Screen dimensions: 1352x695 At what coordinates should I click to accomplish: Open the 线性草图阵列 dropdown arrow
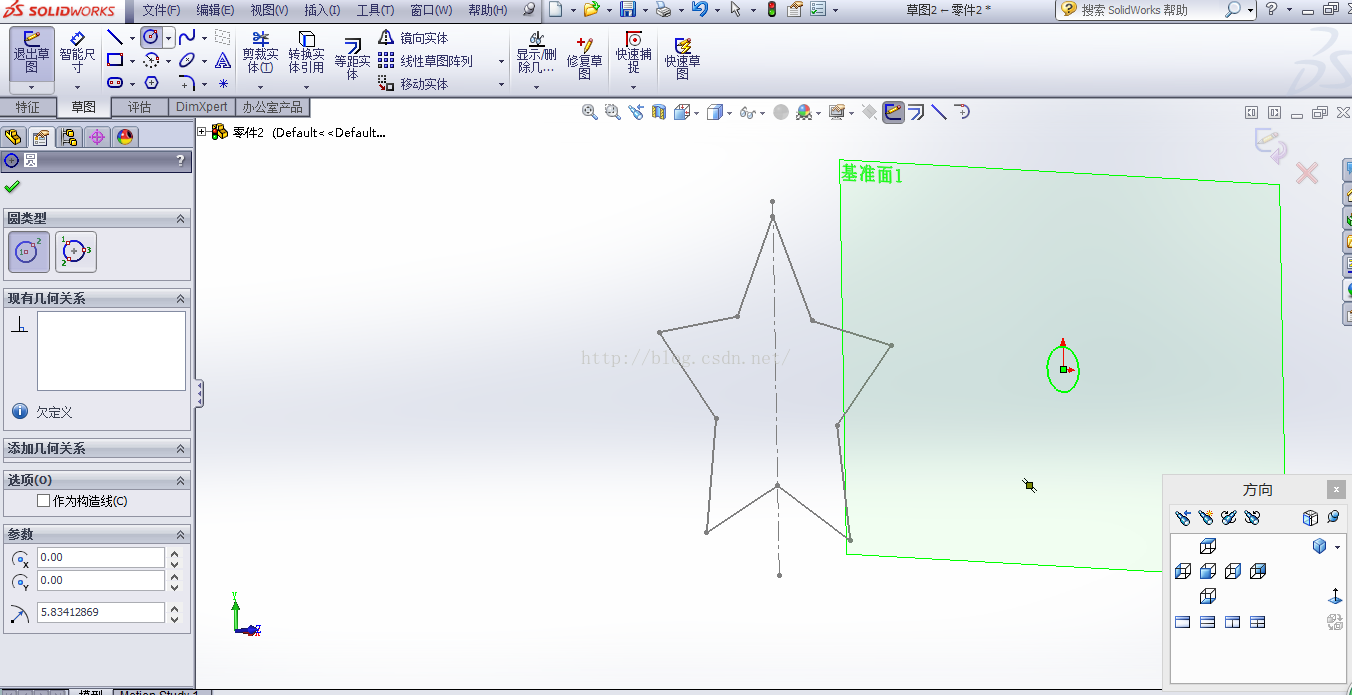[x=501, y=61]
